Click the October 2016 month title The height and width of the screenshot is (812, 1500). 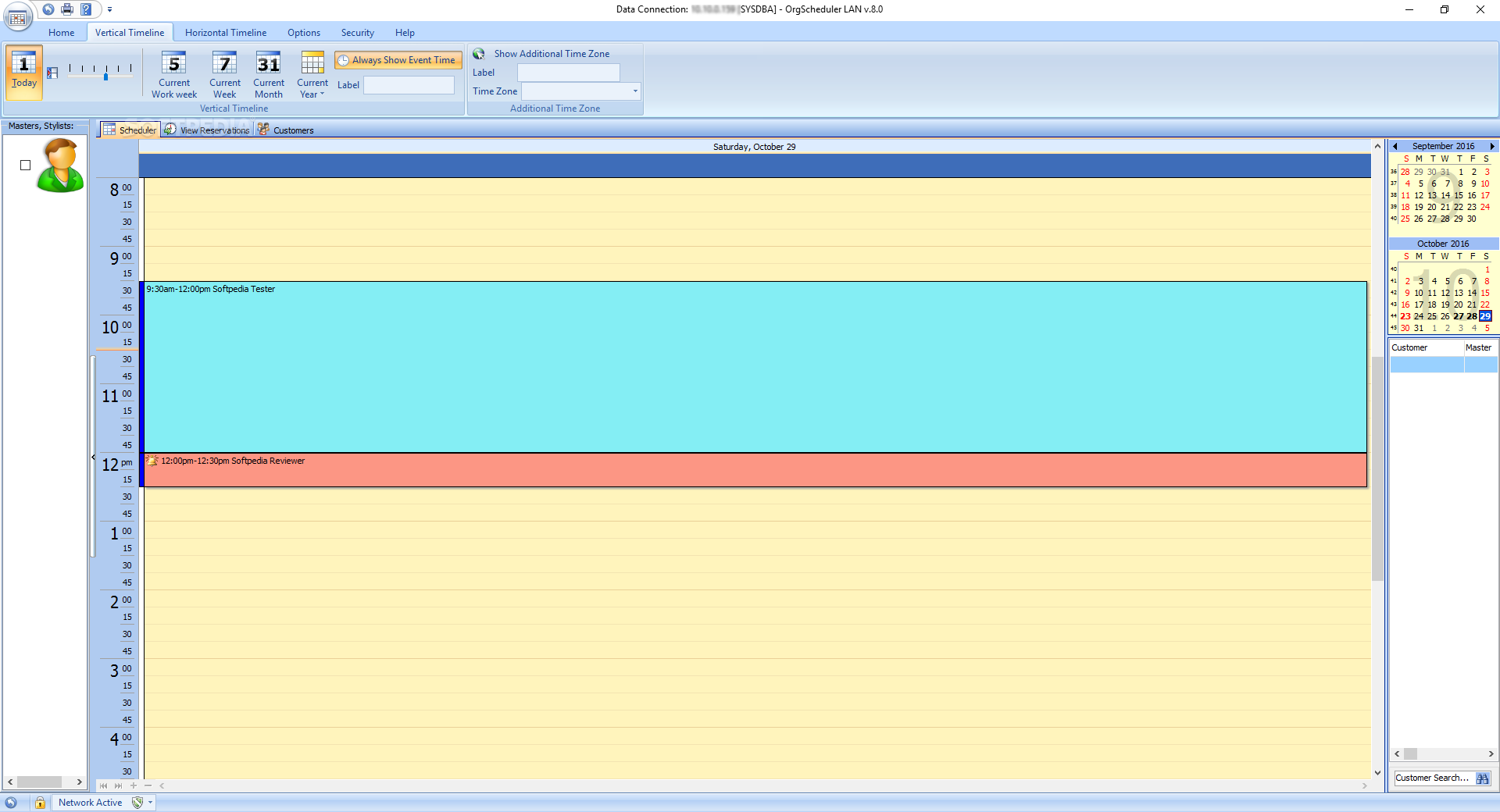tap(1443, 244)
